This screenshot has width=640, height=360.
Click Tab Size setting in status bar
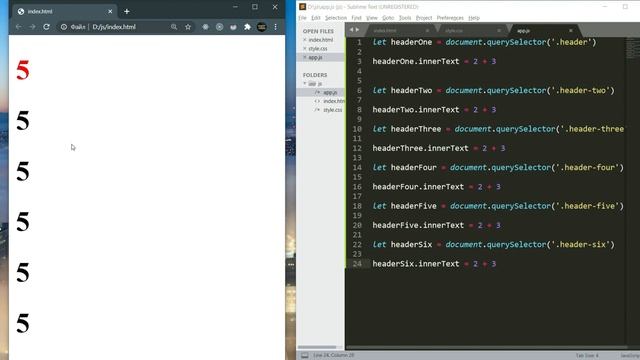pyautogui.click(x=587, y=356)
